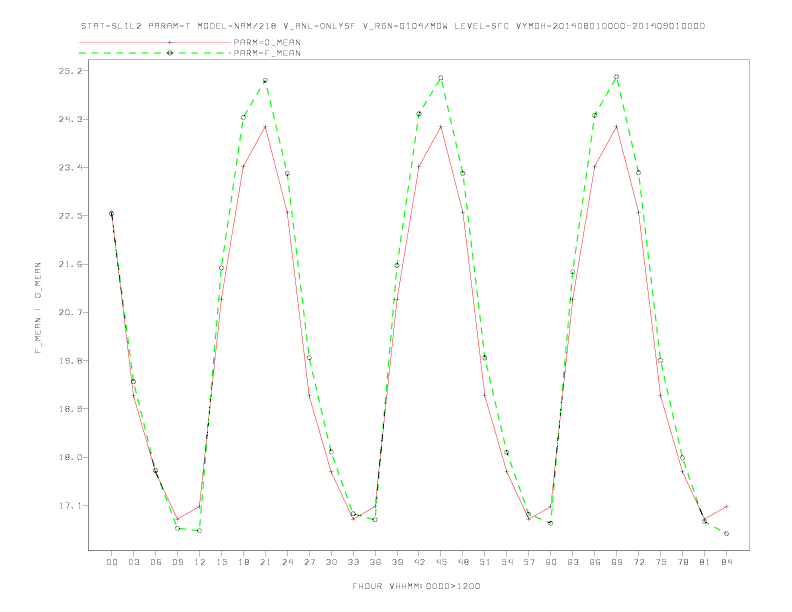Click the x-axis tick label 30
The width and height of the screenshot is (792, 612).
click(331, 562)
